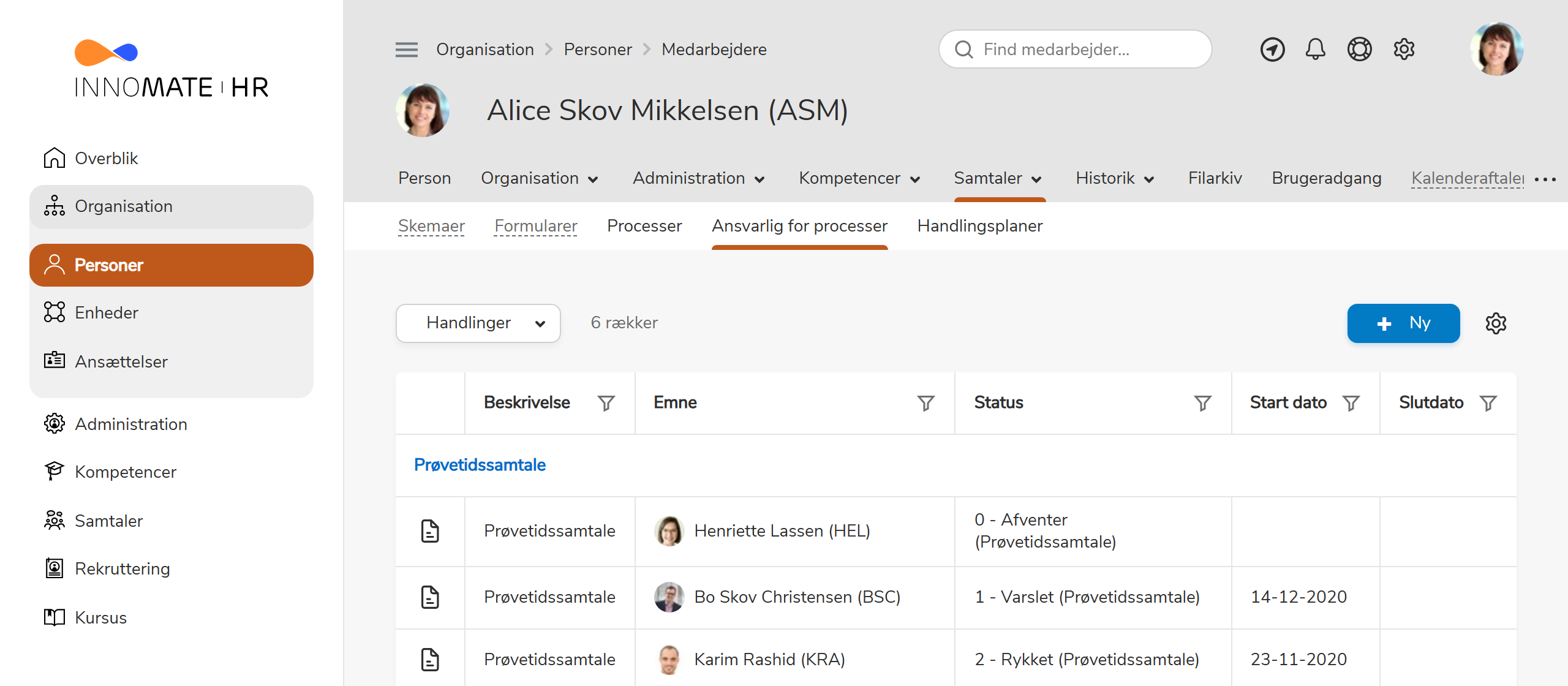Open the hamburger menu icon
The image size is (1568, 686).
407,50
